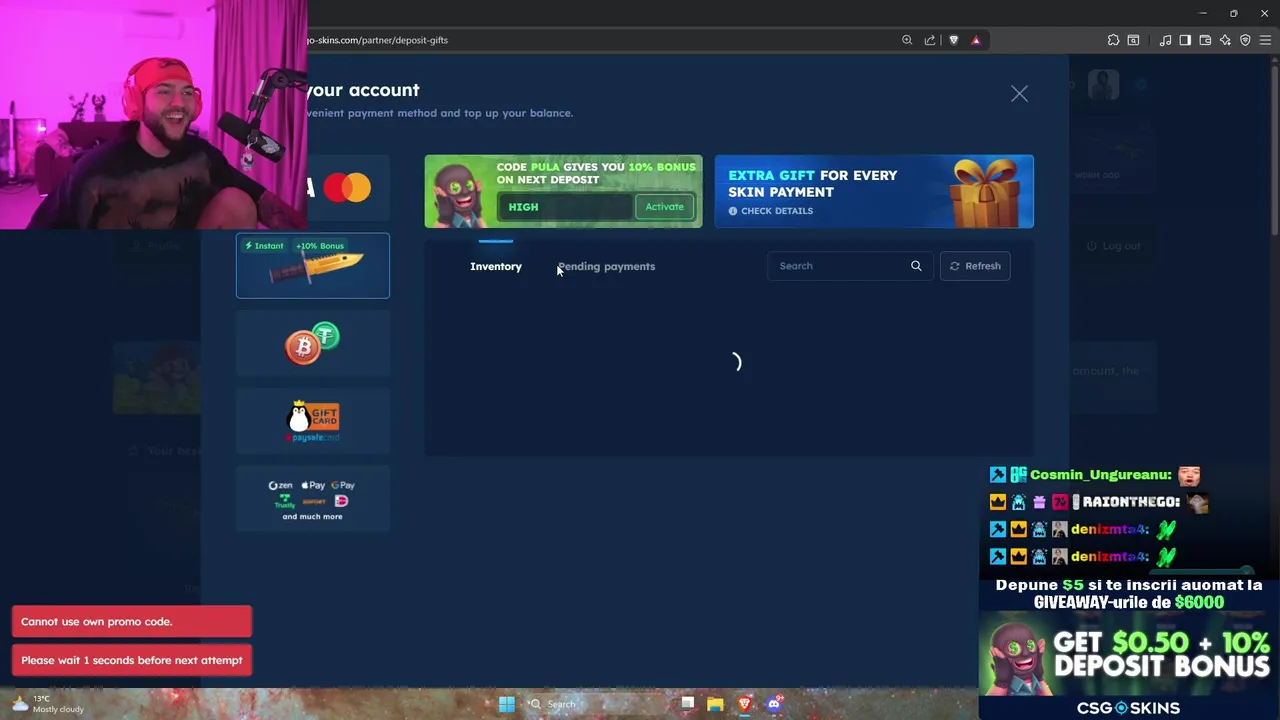Image resolution: width=1280 pixels, height=720 pixels.
Task: Click the zoom magnifier icon in address bar
Action: [907, 40]
